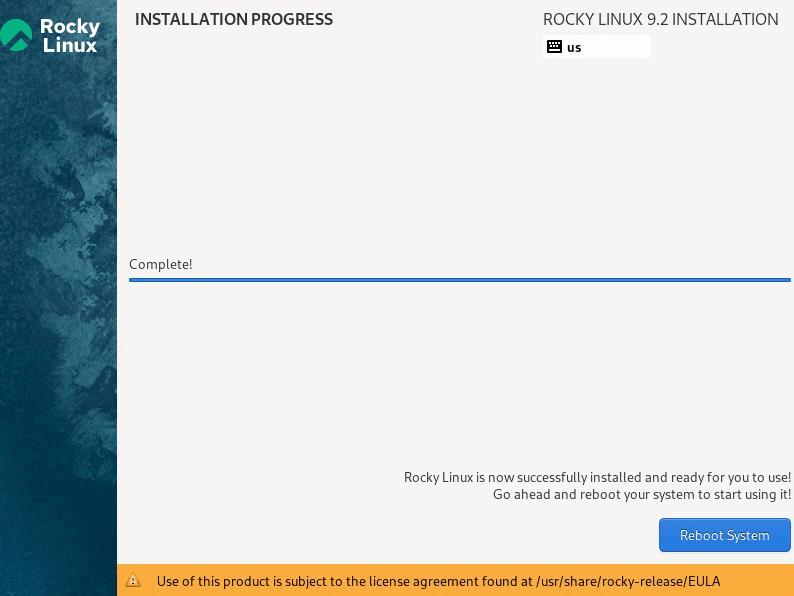The image size is (794, 596).
Task: Select the Complete! status text
Action: point(161,264)
